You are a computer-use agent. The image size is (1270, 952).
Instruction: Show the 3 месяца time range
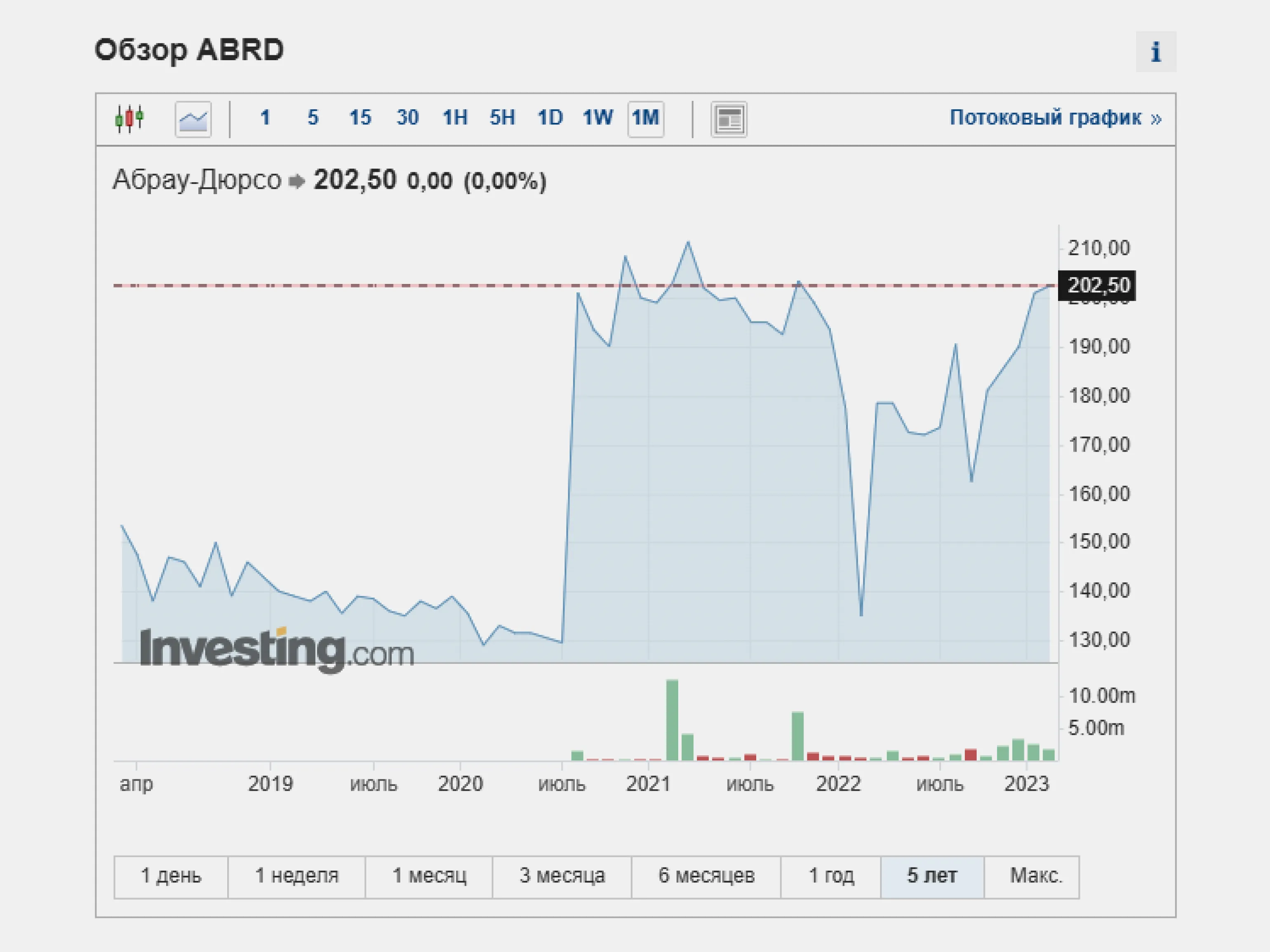tap(562, 876)
